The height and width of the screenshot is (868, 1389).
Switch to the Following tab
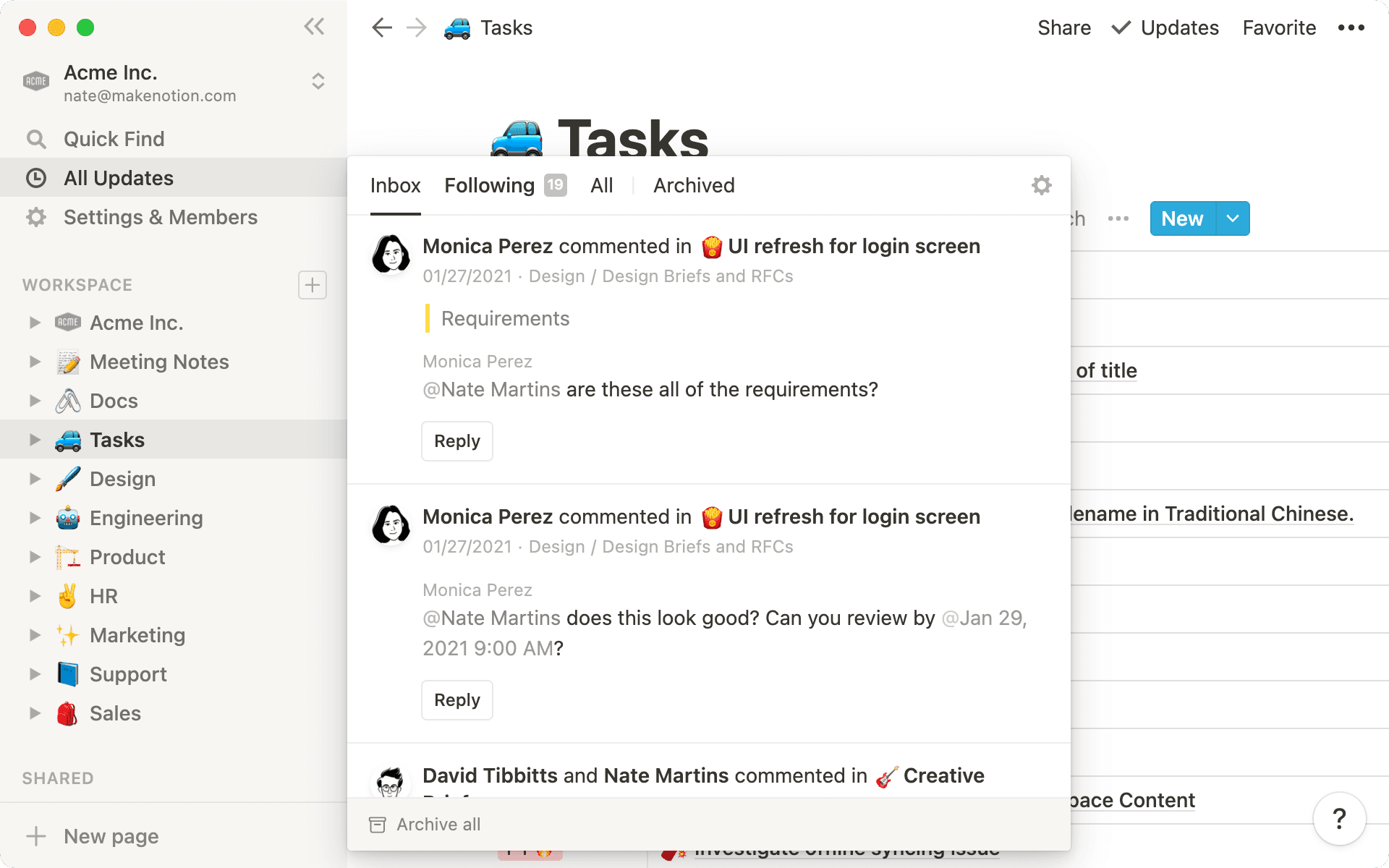490,186
